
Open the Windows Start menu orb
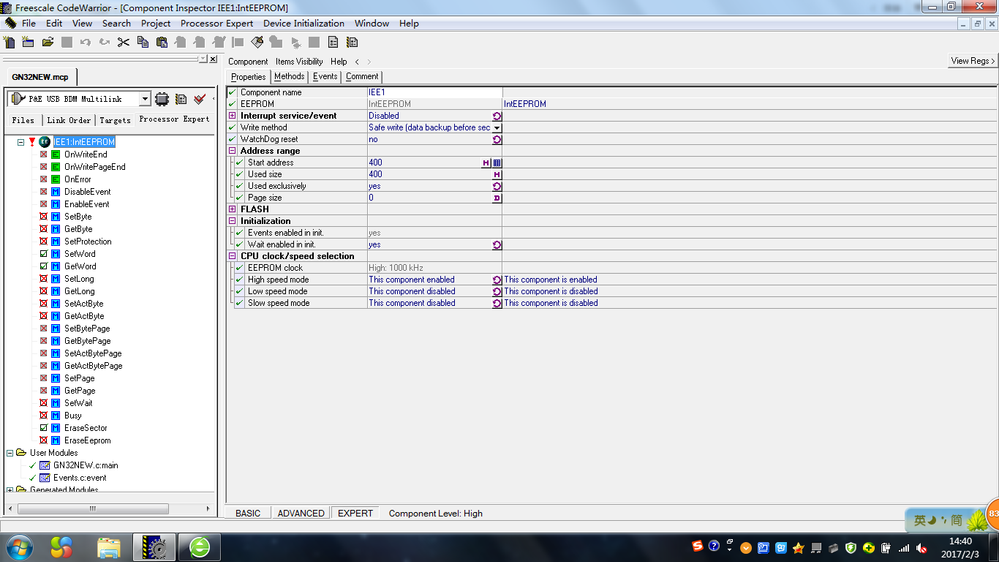coord(20,547)
